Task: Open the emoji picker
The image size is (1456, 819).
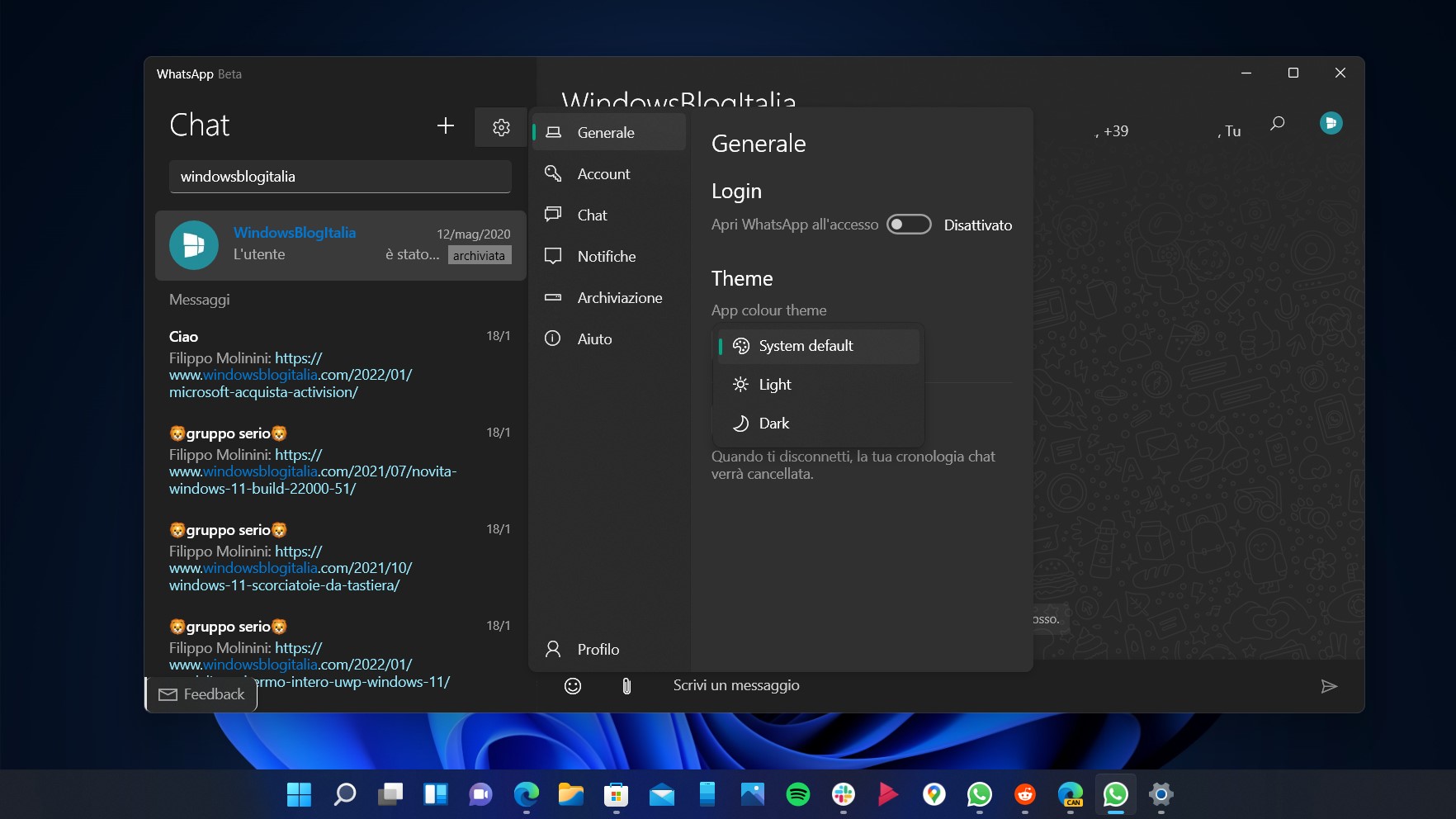Action: 573,686
